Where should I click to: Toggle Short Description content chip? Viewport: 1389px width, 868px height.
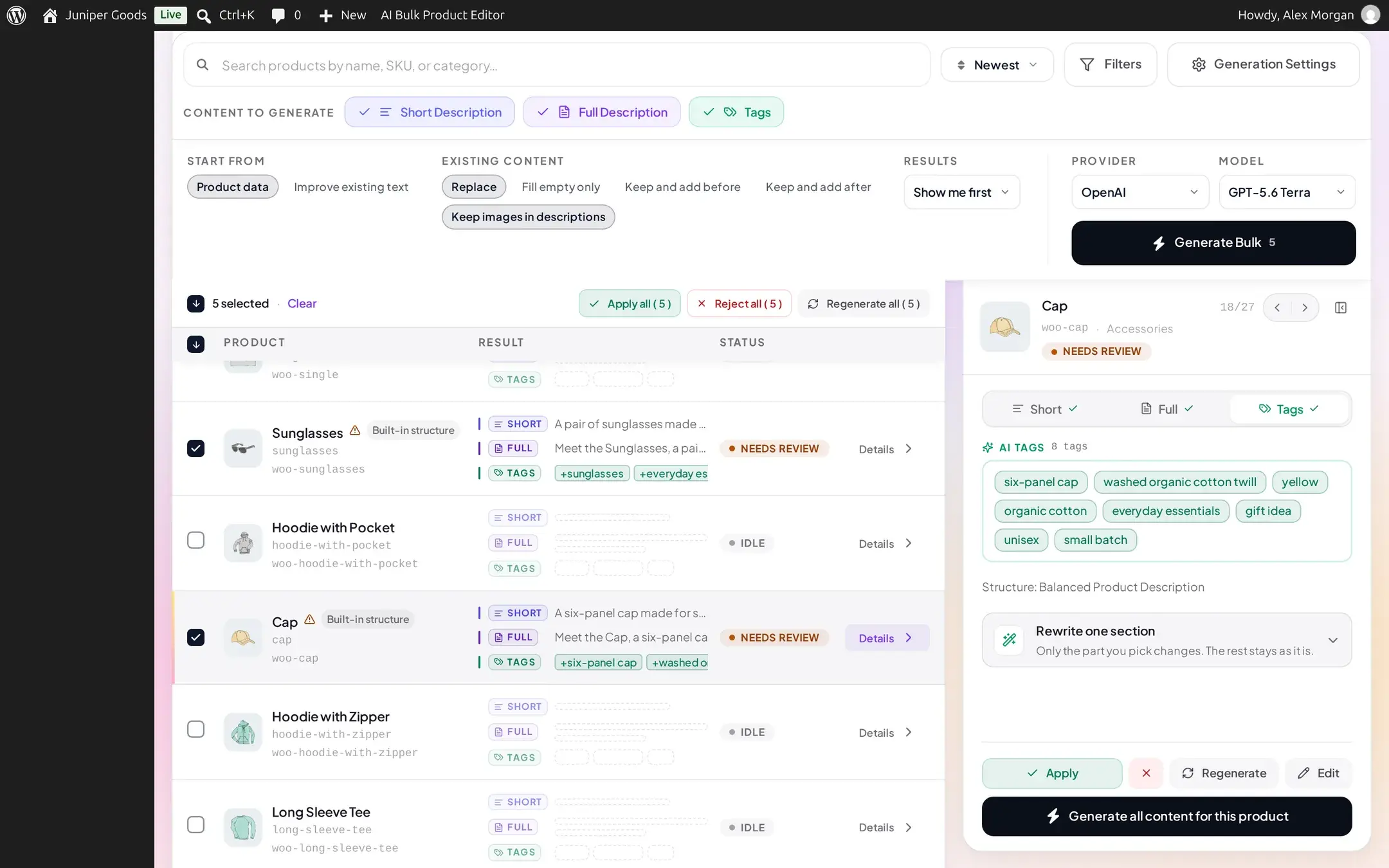coord(430,112)
